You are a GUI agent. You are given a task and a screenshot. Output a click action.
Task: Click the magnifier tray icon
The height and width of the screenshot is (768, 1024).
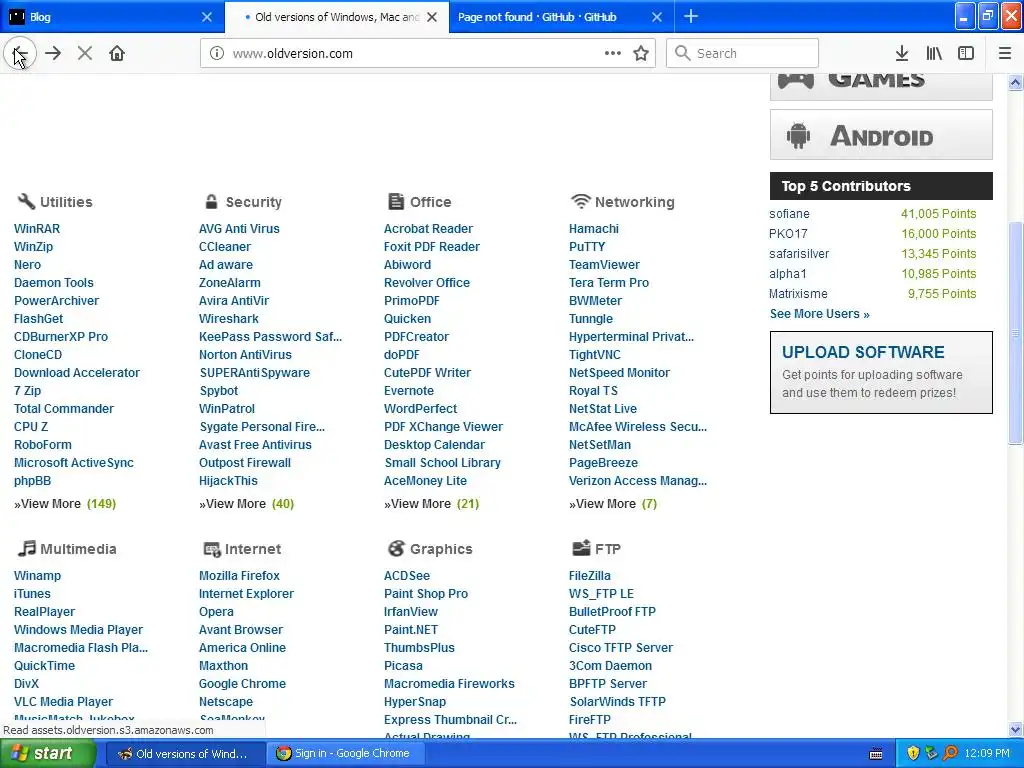pos(951,754)
